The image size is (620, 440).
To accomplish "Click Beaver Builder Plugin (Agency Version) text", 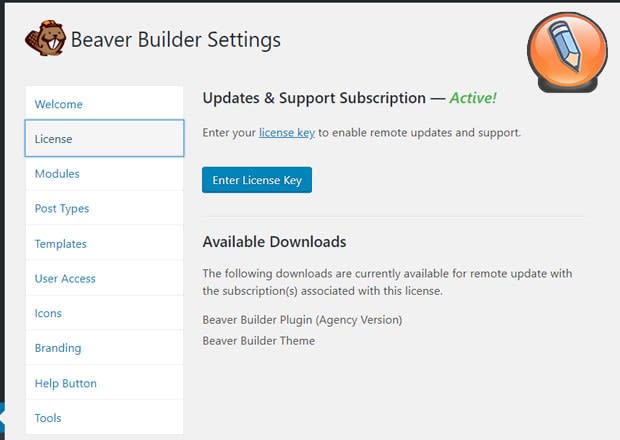I will [302, 319].
